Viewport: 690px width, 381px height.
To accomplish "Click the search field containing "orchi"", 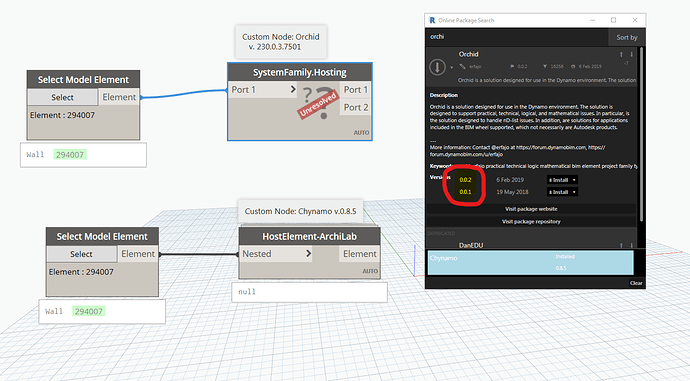I will click(x=517, y=37).
